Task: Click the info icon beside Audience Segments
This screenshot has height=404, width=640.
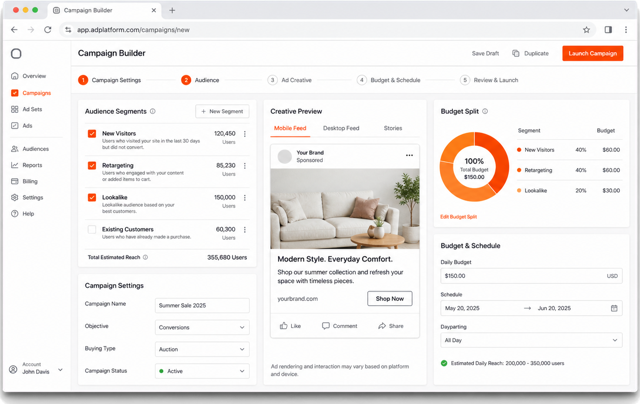Action: pyautogui.click(x=153, y=111)
